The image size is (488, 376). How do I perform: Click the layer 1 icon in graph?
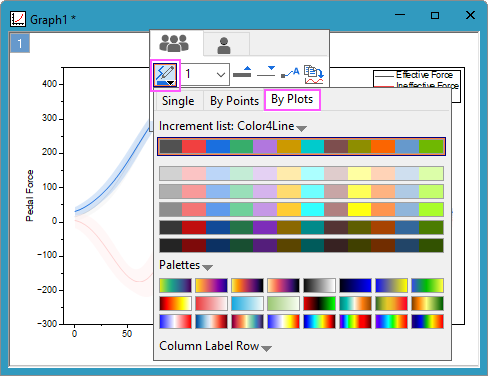pos(20,43)
